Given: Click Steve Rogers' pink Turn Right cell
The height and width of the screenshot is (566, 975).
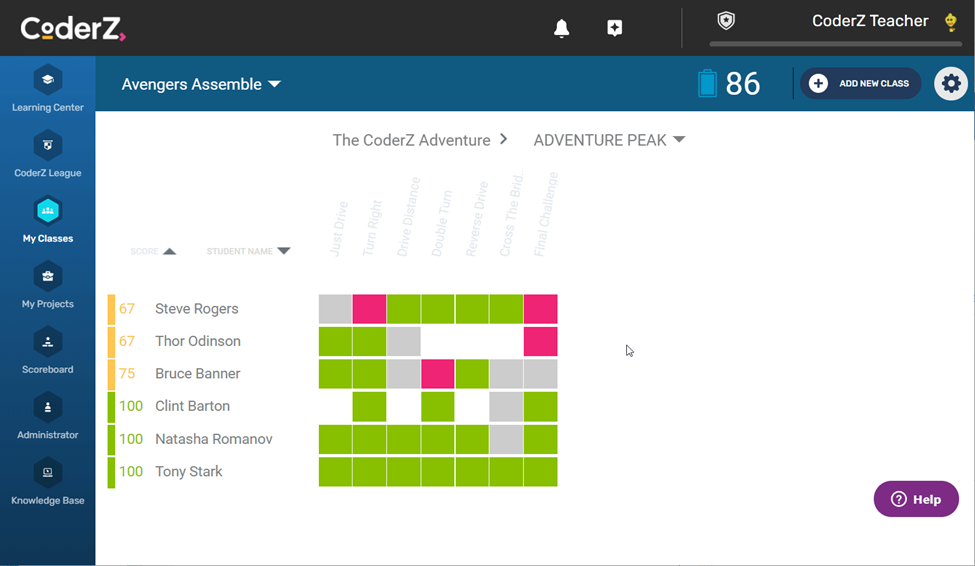Looking at the screenshot, I should tap(369, 309).
